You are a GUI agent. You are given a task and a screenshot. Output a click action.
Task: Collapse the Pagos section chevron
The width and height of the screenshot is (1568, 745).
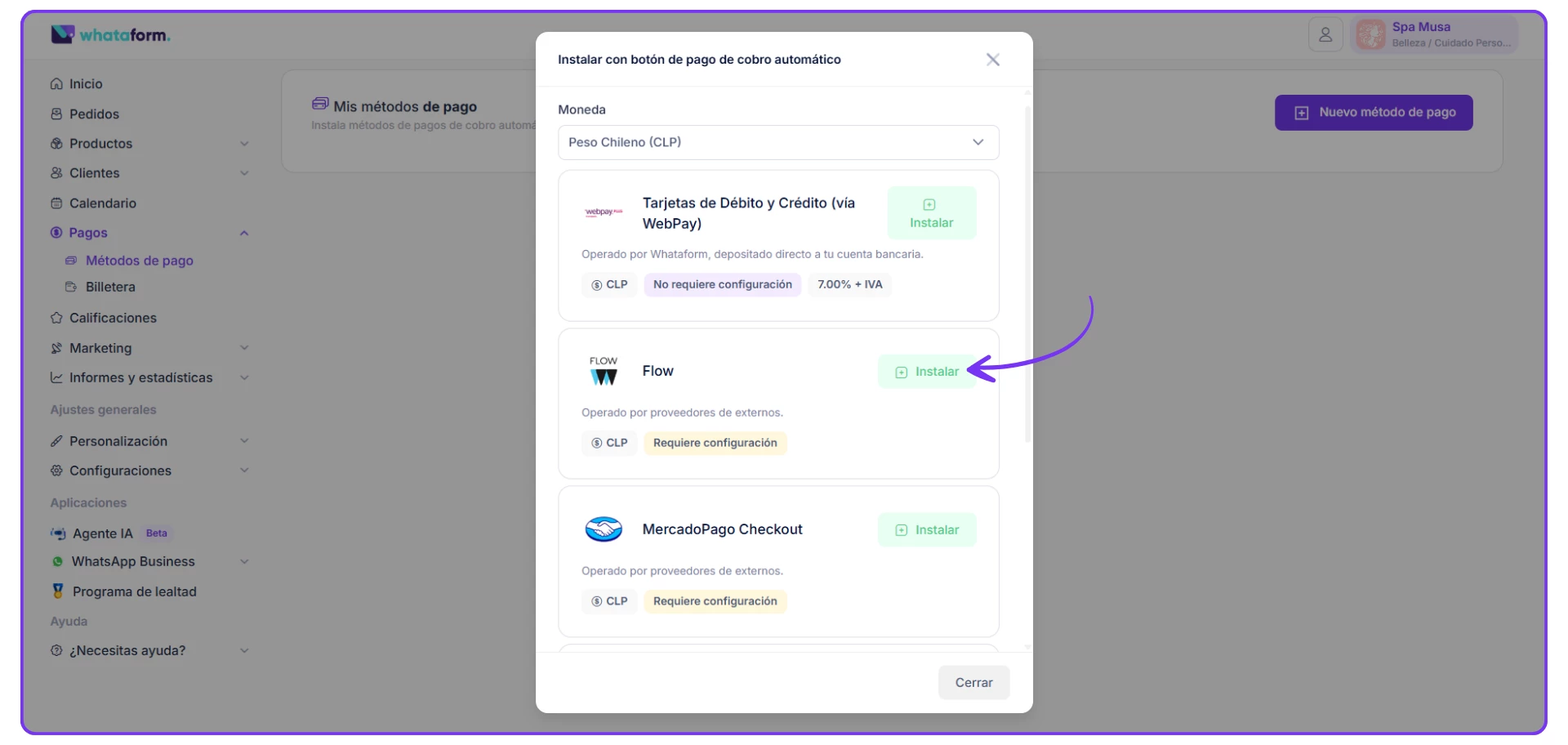coord(244,233)
